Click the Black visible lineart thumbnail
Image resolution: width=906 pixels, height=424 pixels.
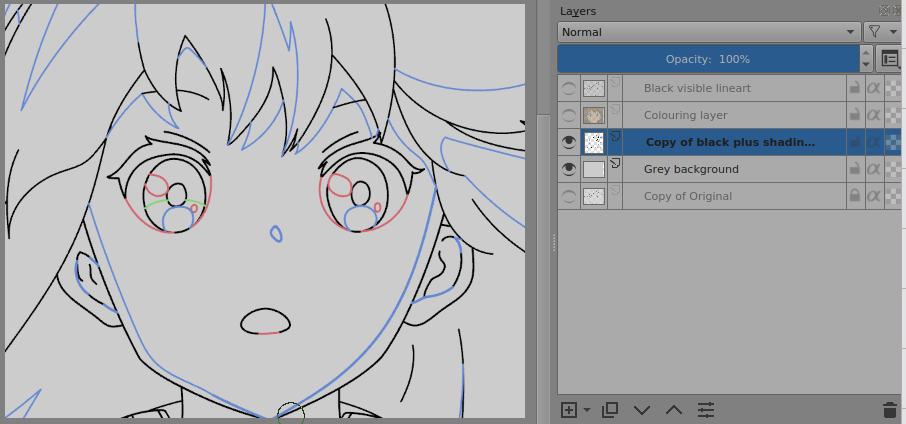(x=593, y=88)
